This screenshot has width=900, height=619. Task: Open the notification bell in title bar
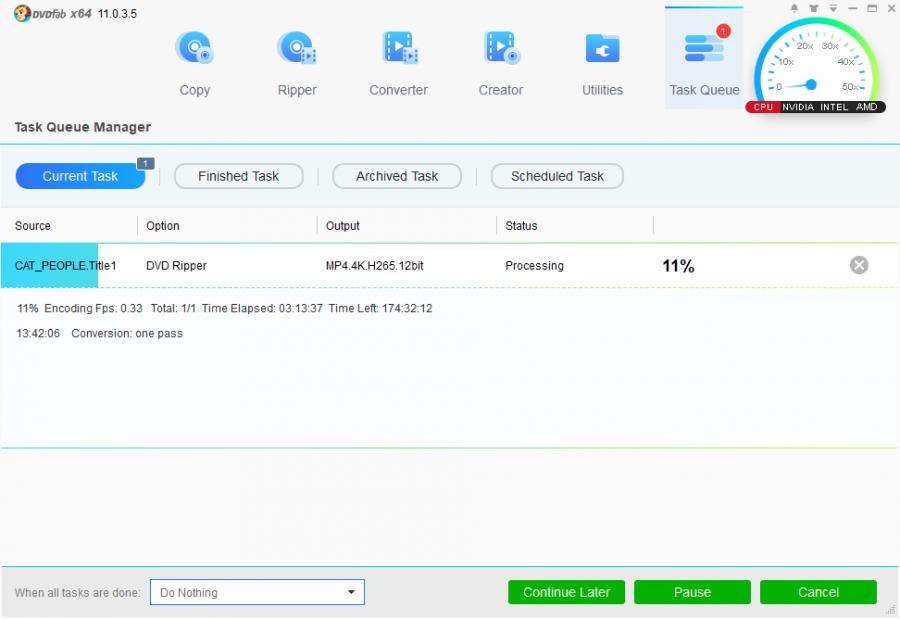click(794, 8)
